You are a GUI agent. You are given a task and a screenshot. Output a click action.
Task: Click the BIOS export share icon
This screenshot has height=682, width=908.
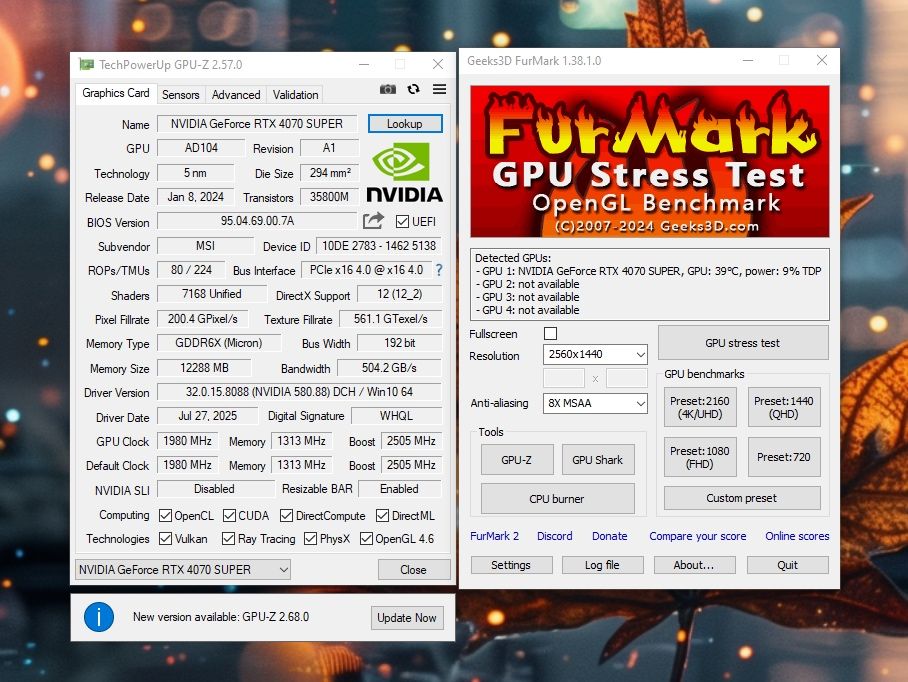coord(374,221)
